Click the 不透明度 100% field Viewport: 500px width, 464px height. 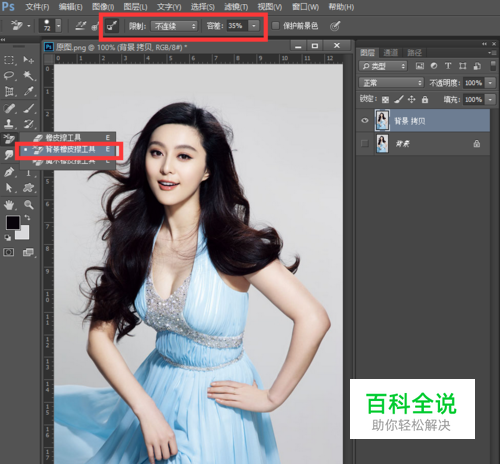473,83
